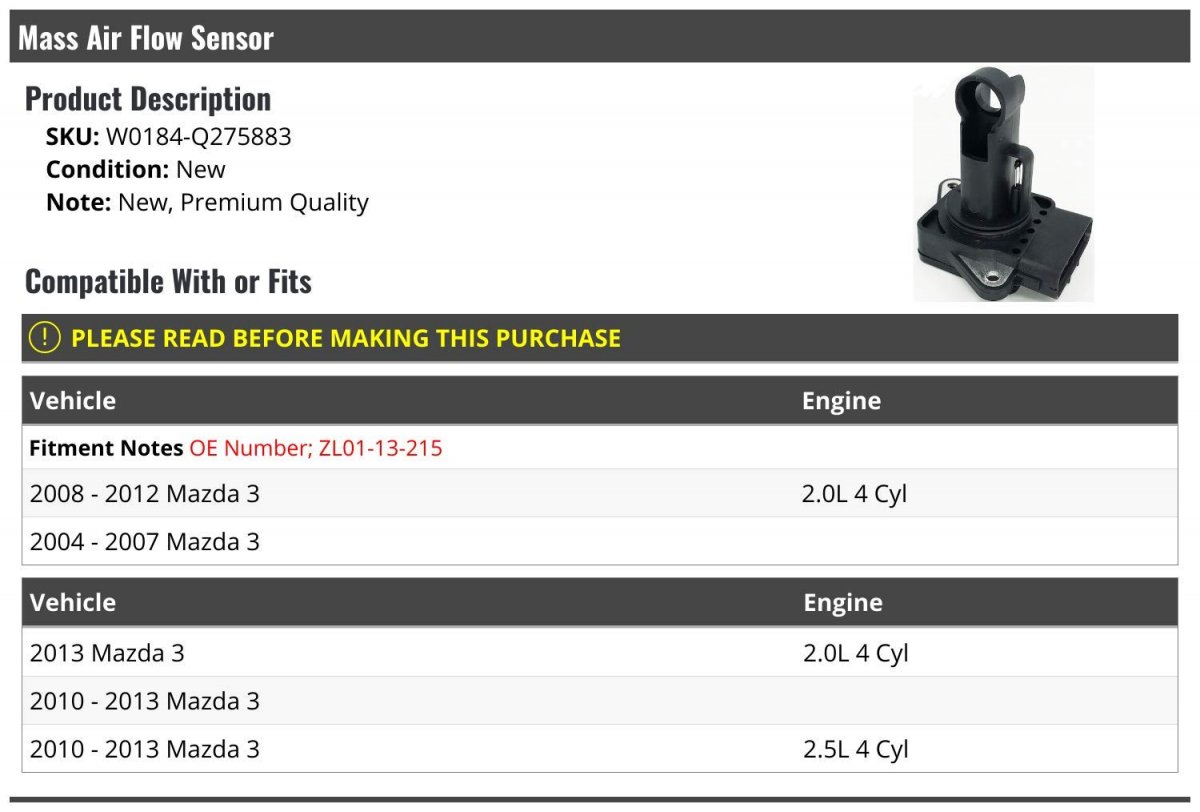Click the 2010 - 2013 Mazda 3 2.5L row

pos(600,749)
